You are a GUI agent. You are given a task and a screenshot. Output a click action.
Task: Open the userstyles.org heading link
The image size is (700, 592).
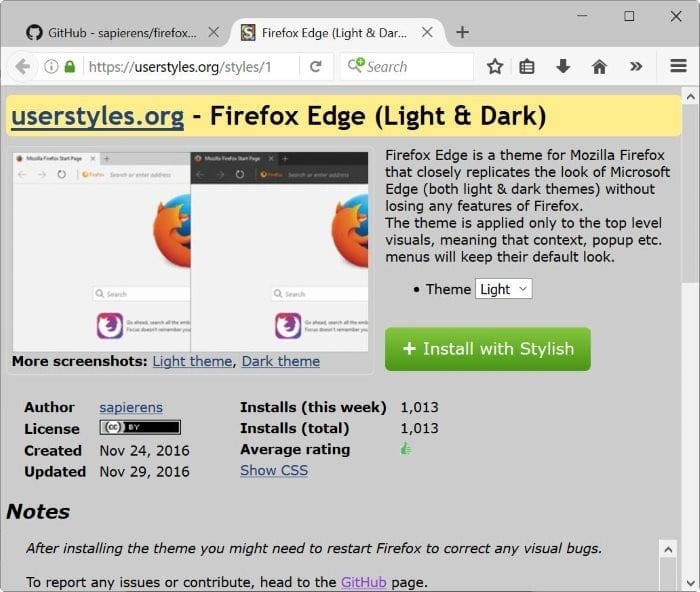click(x=97, y=116)
